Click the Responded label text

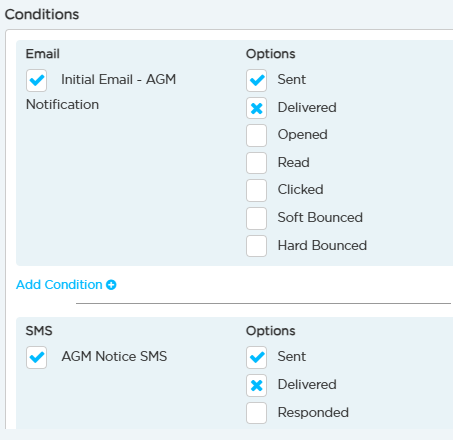click(313, 412)
